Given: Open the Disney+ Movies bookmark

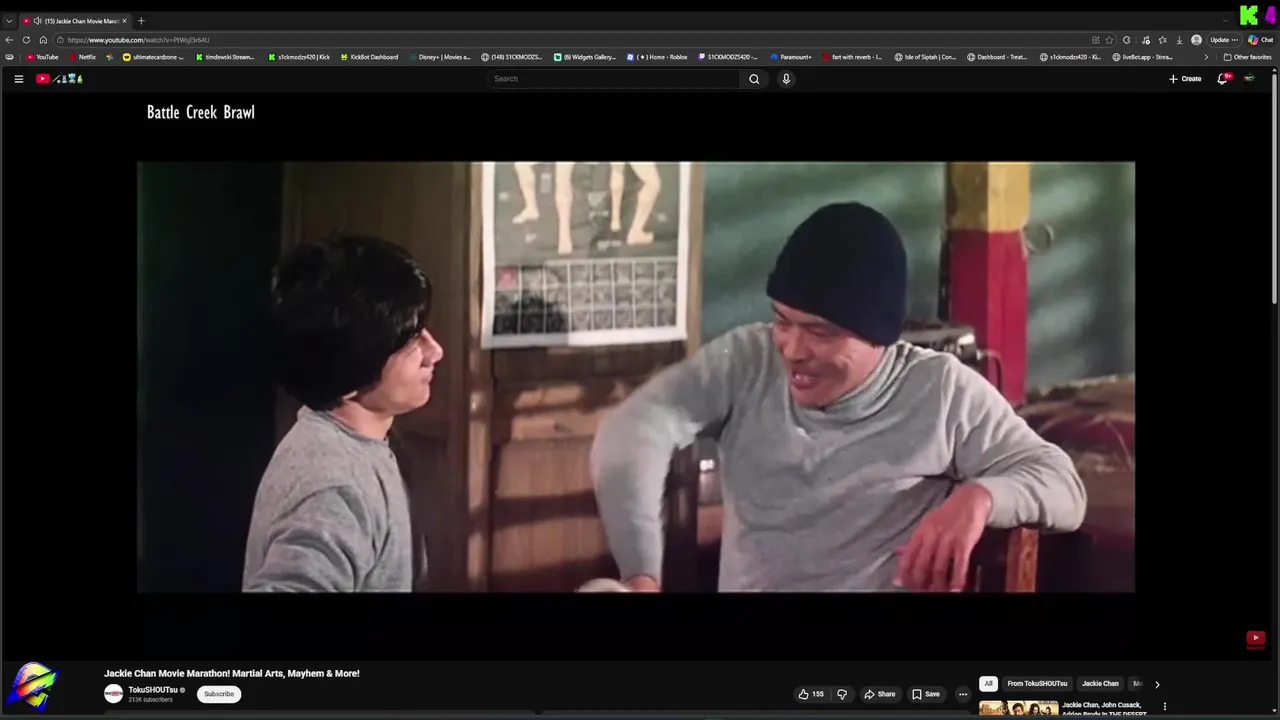Looking at the screenshot, I should pos(438,57).
